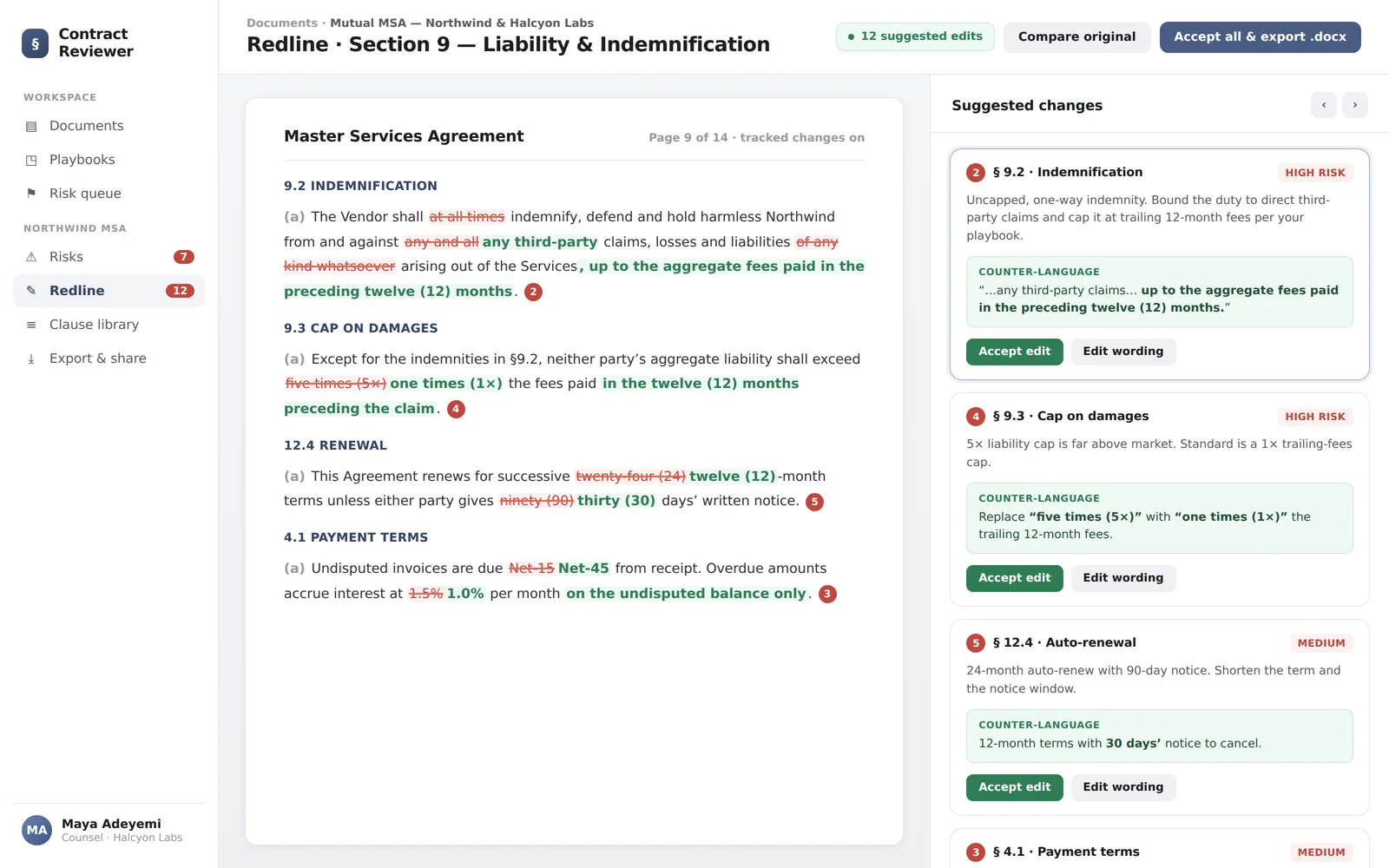Click inserted text "on the undisputed balance only"
Screen dimensions: 1389x868
click(687, 594)
